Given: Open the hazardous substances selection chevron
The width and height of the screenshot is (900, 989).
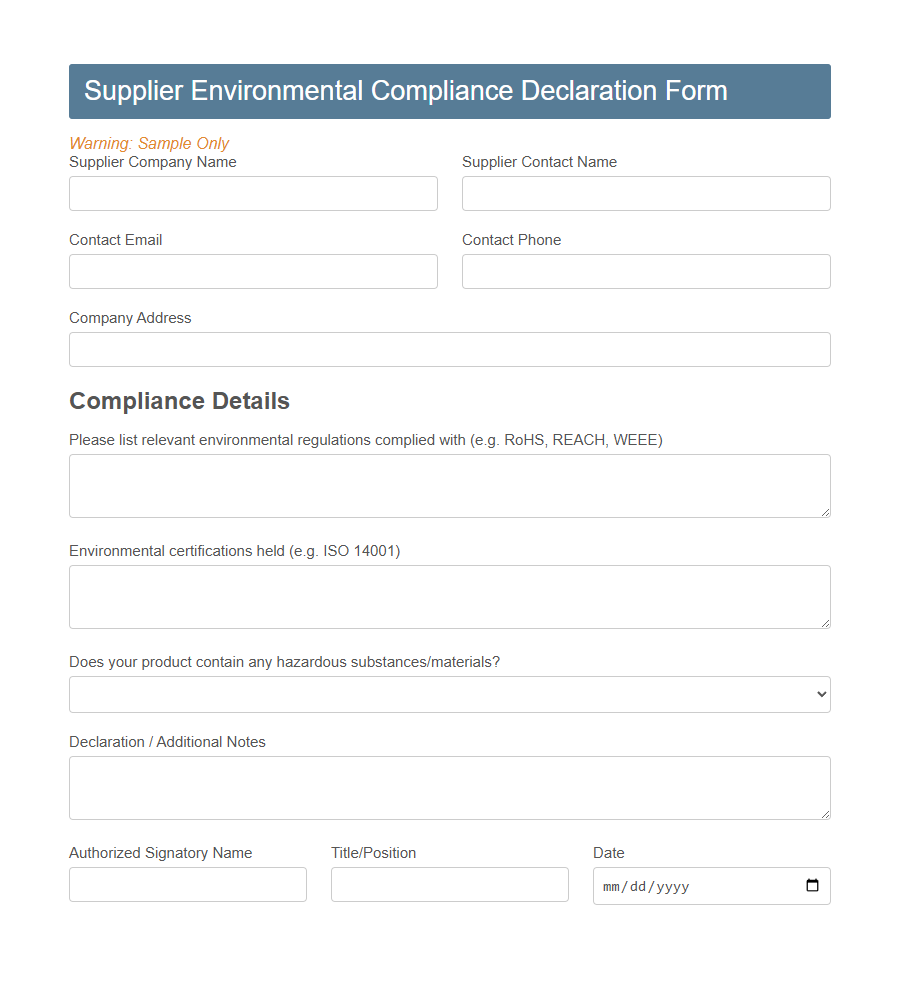Looking at the screenshot, I should tap(822, 694).
